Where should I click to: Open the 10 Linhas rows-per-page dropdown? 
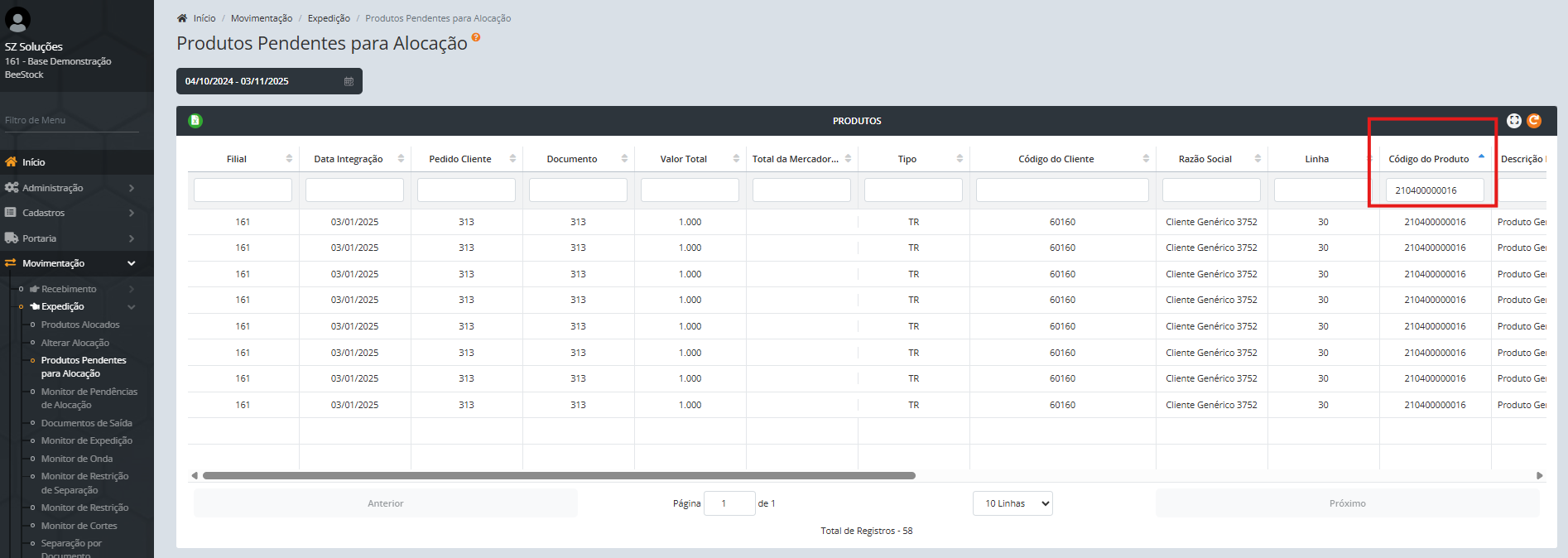click(x=1012, y=503)
